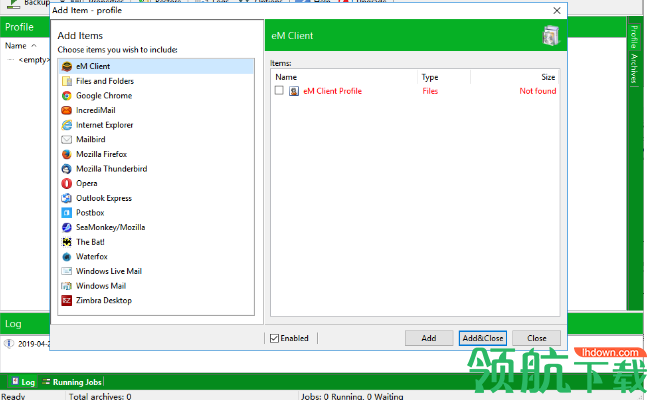Tick the eM Client Profile checkbox

point(279,90)
